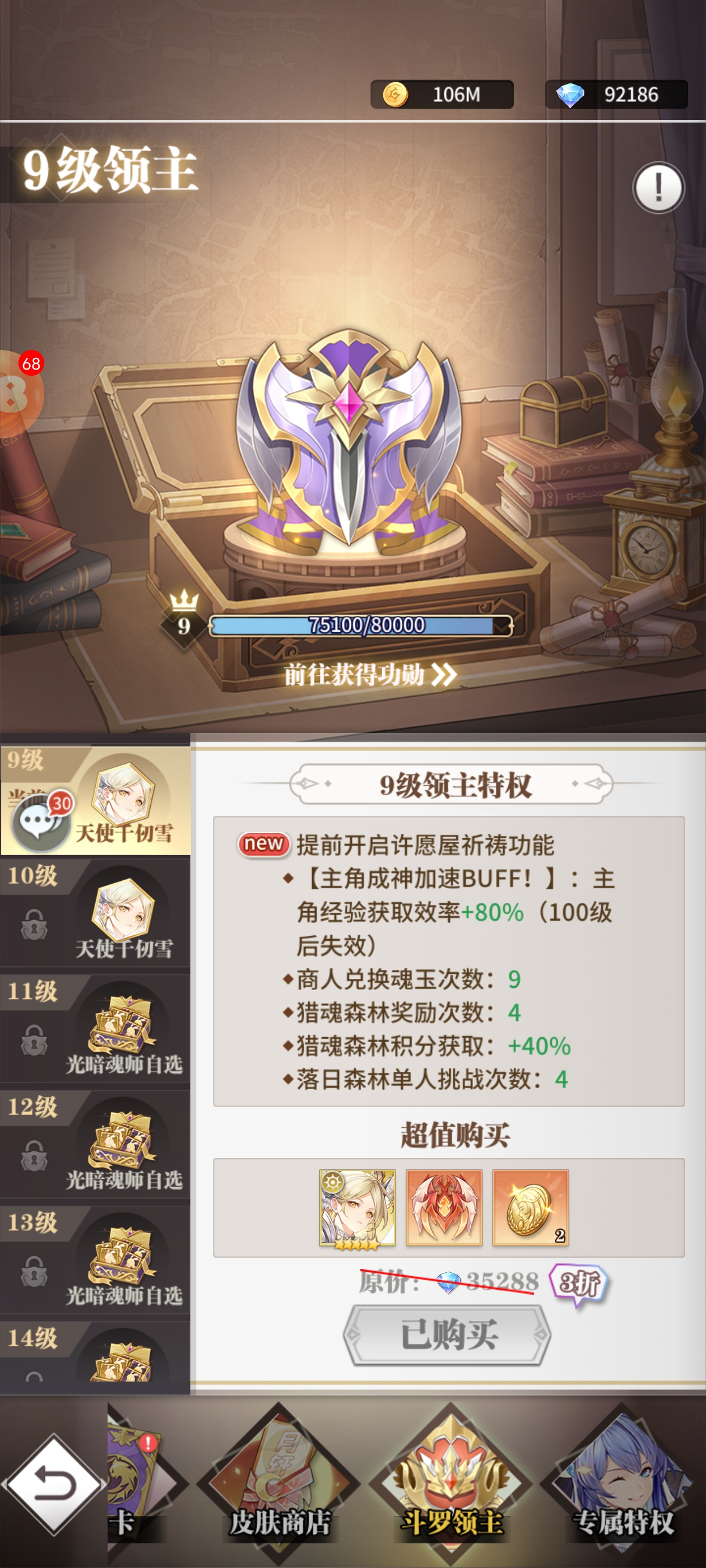This screenshot has height=1568, width=706.
Task: Tap the gold coin currency icon
Action: point(394,94)
